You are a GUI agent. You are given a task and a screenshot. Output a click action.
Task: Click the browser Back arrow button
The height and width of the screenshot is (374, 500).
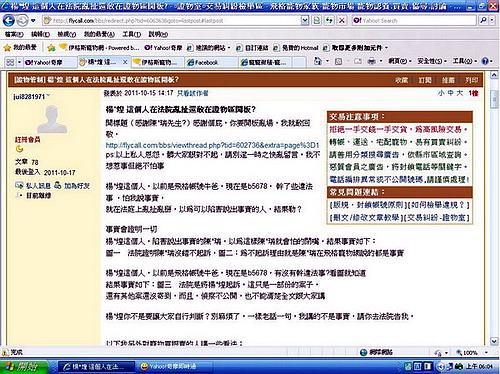(x=9, y=21)
